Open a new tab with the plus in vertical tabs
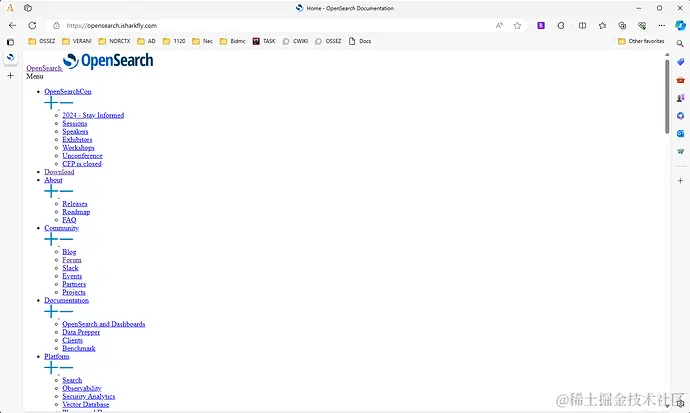This screenshot has height=413, width=690. pos(11,76)
